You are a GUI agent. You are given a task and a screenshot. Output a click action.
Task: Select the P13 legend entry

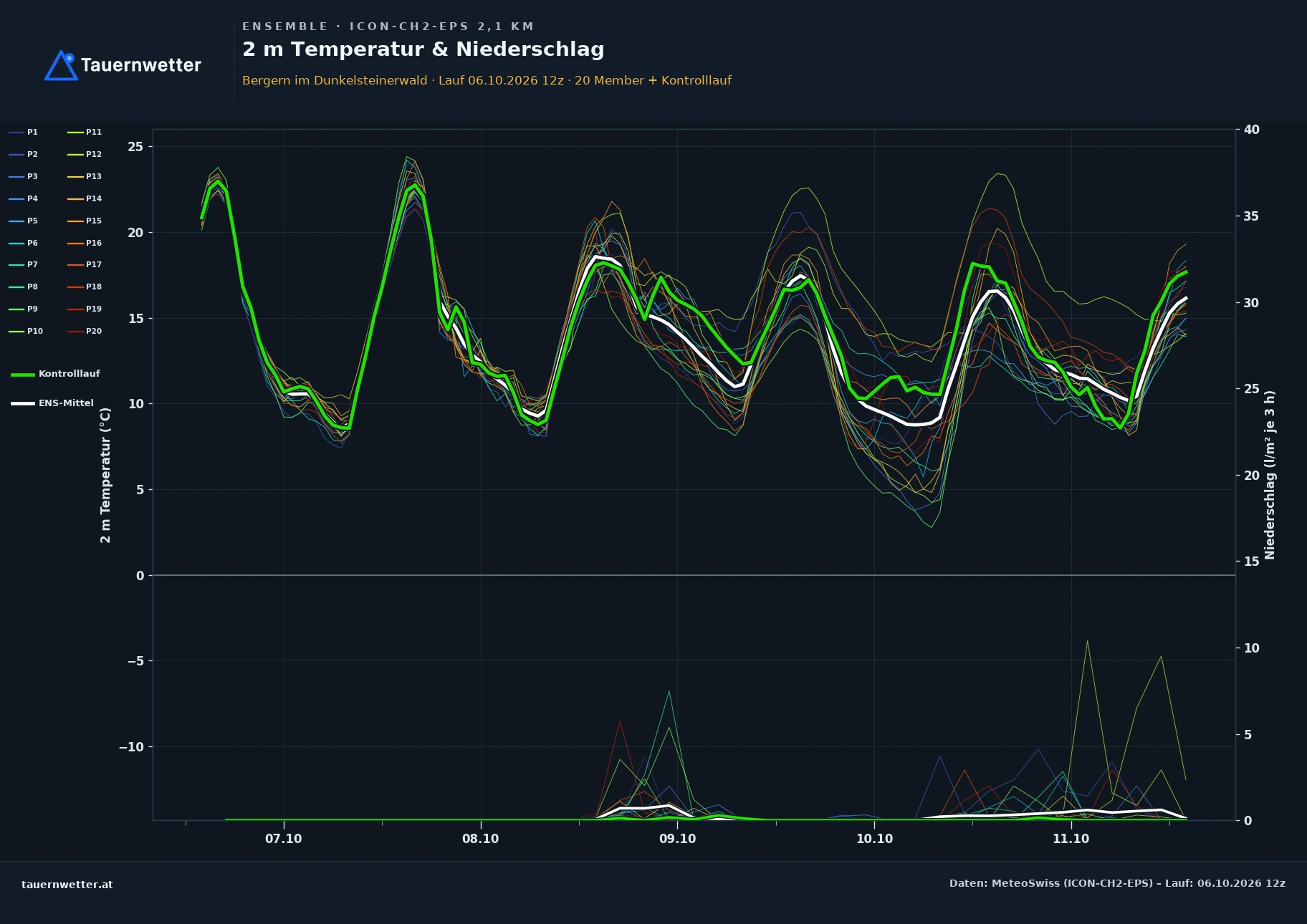click(85, 176)
